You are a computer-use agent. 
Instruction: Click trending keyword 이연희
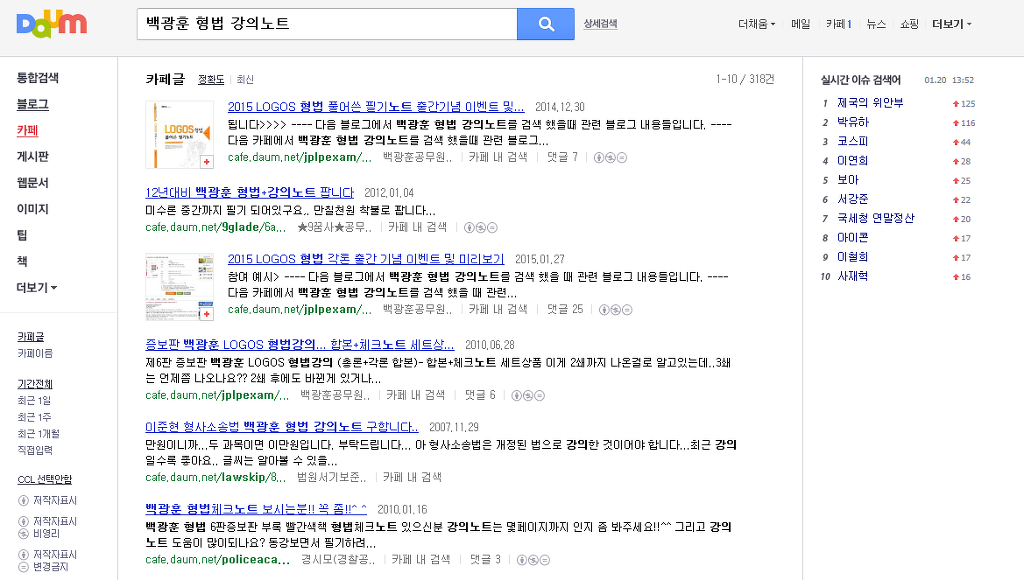[853, 161]
